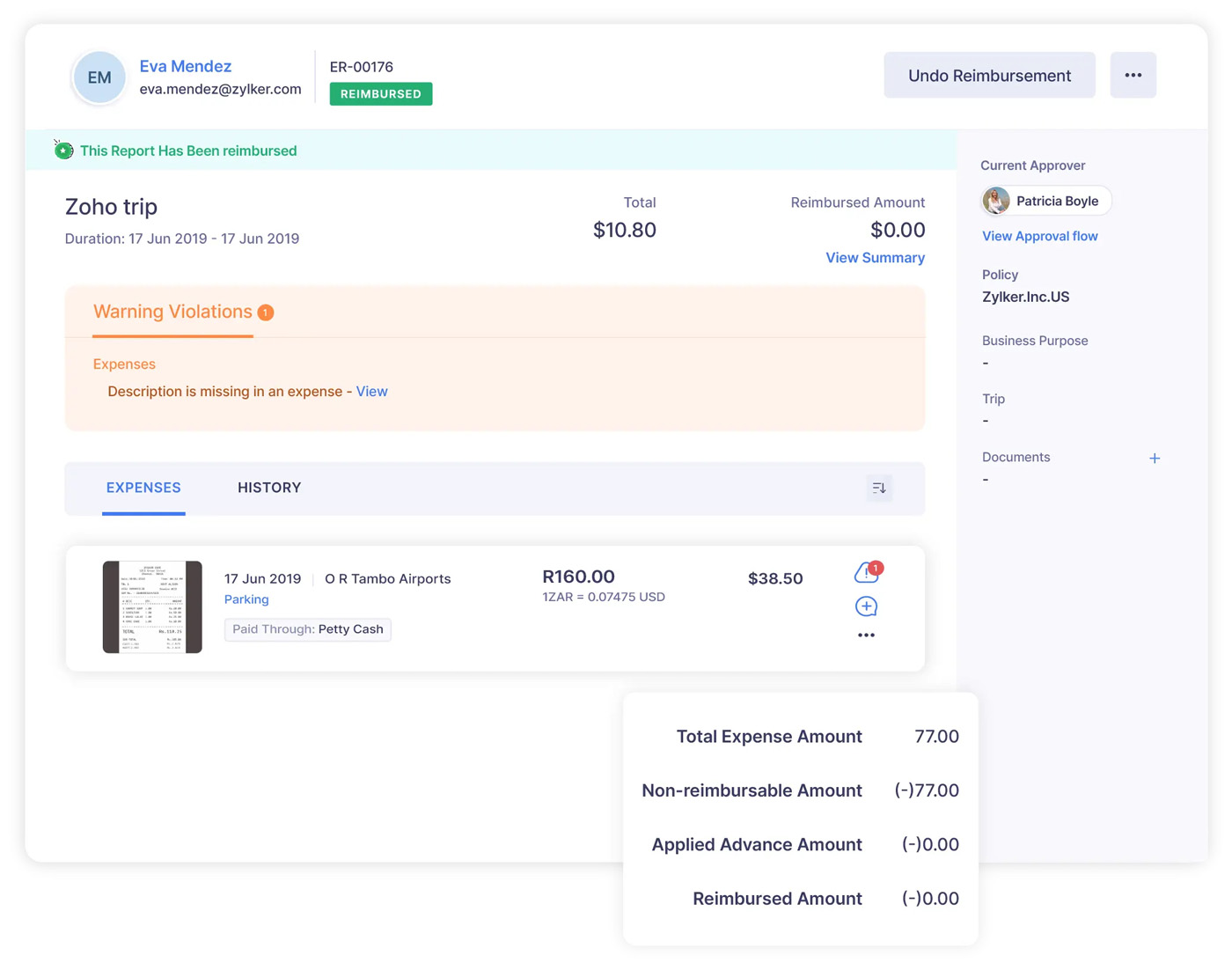Viewport: 1232px width, 970px height.
Task: Click the mascot icon in the reimbursed banner
Action: tap(63, 150)
